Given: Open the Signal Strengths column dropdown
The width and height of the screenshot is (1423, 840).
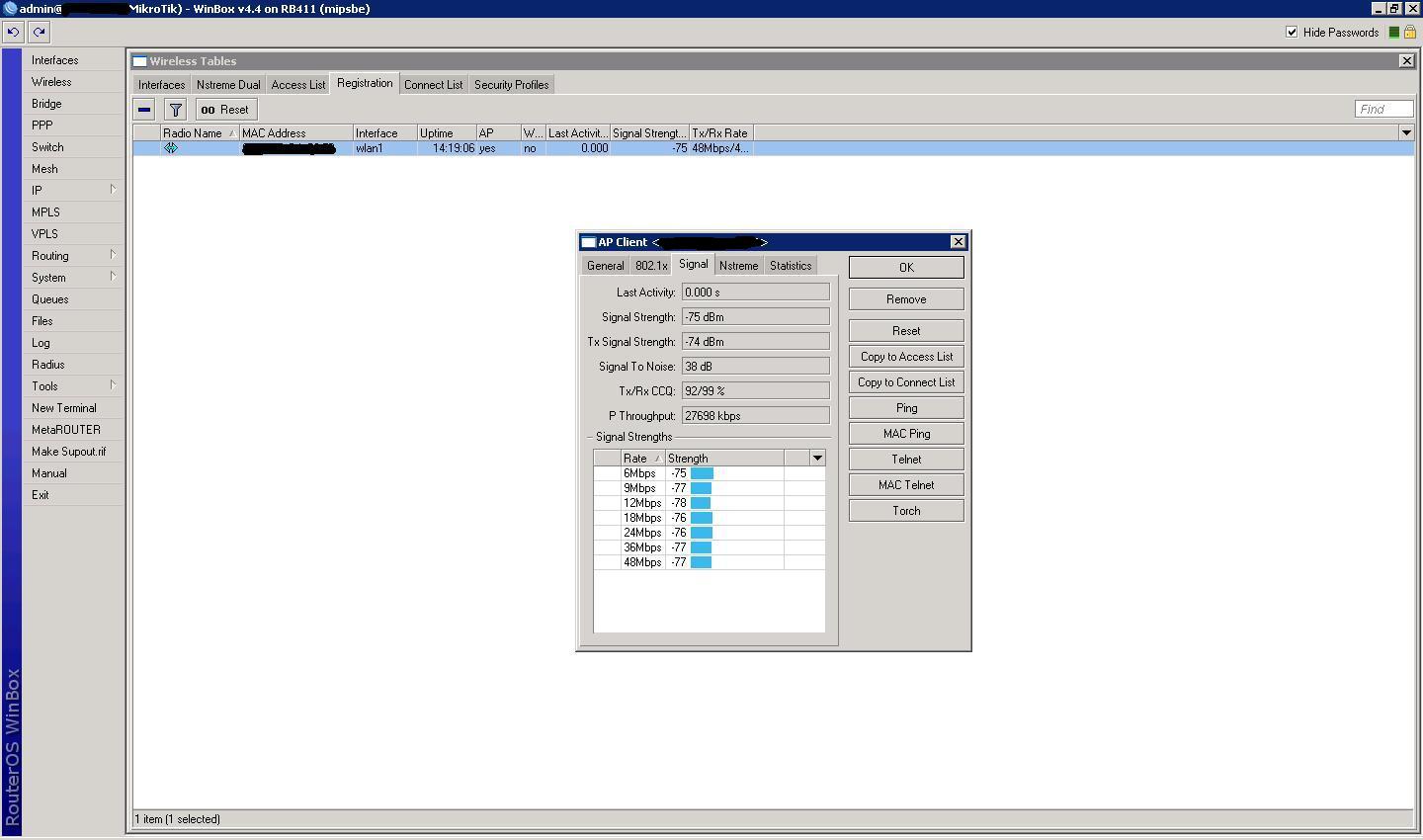Looking at the screenshot, I should click(x=817, y=459).
